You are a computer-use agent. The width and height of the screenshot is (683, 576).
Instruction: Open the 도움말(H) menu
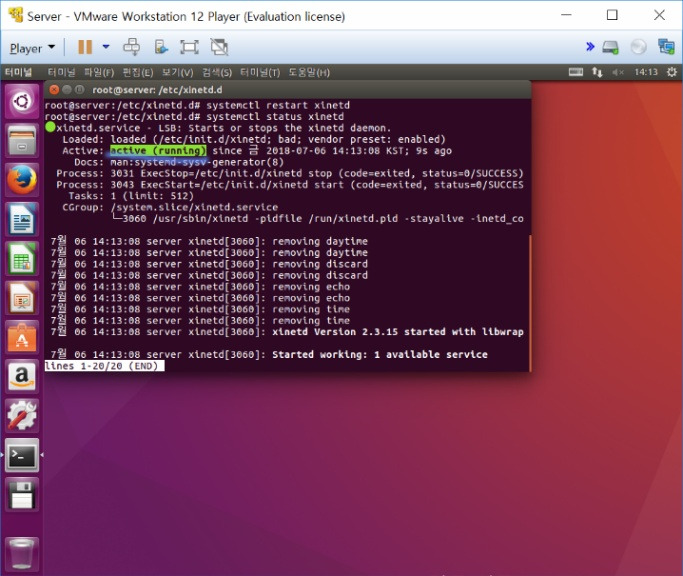tap(309, 72)
